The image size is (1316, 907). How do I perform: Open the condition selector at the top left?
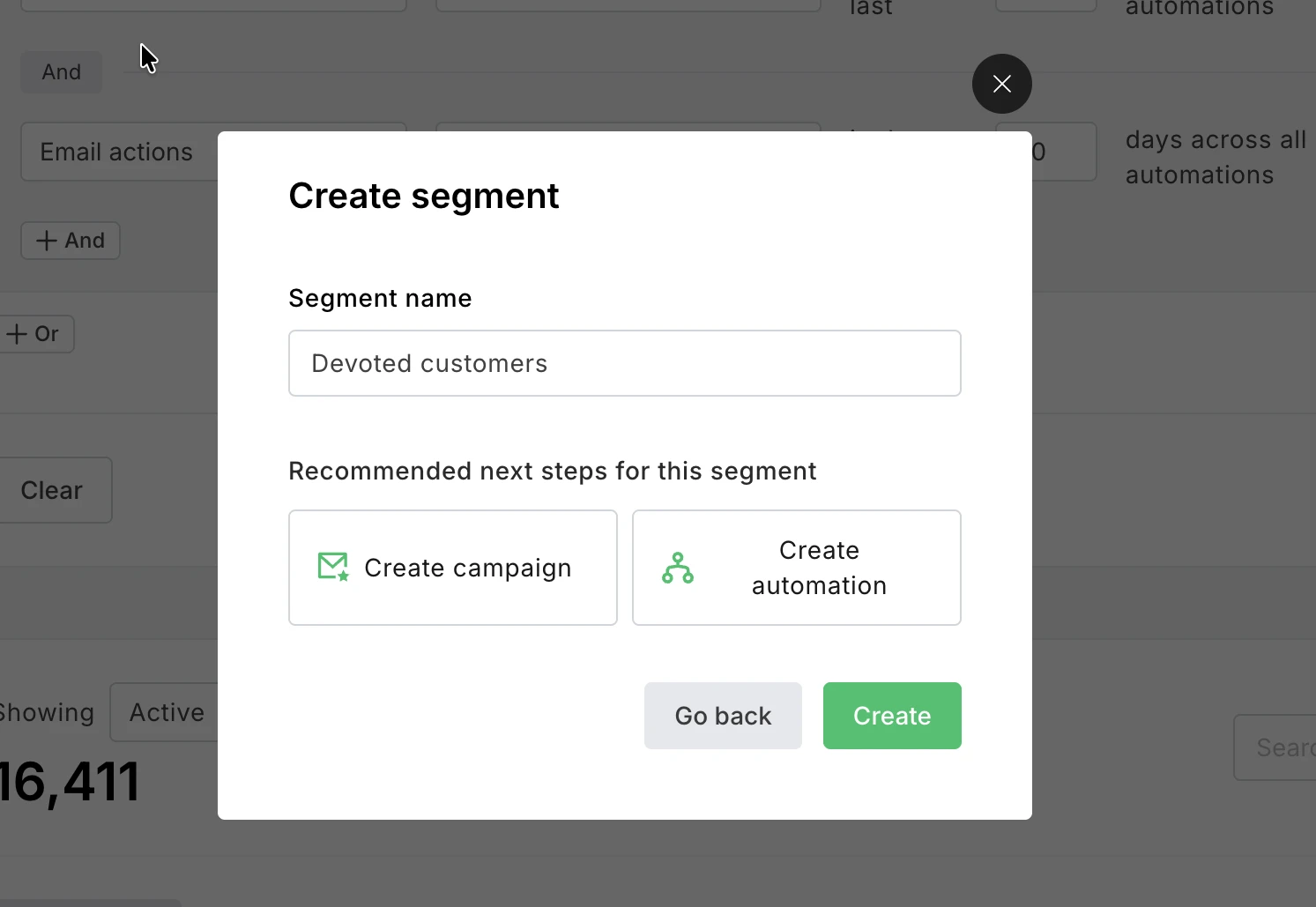[214, 4]
